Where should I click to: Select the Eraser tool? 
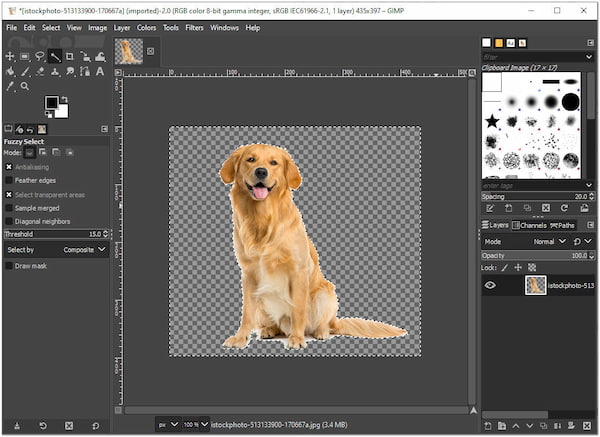tap(40, 72)
